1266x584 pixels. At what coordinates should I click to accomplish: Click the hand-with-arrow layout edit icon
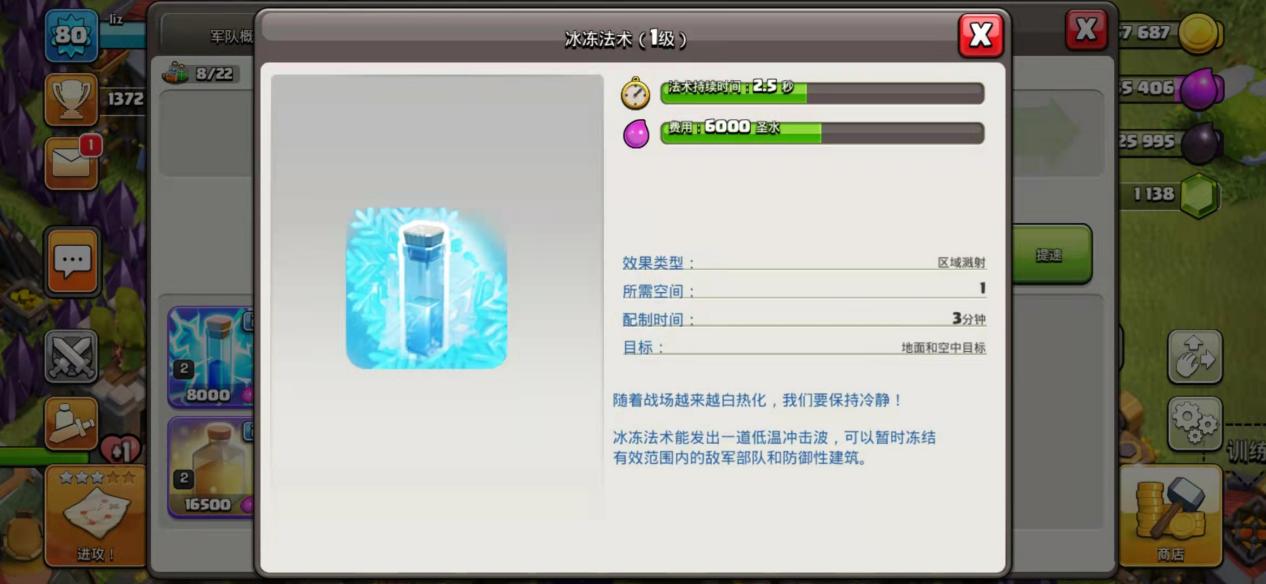pos(1195,357)
